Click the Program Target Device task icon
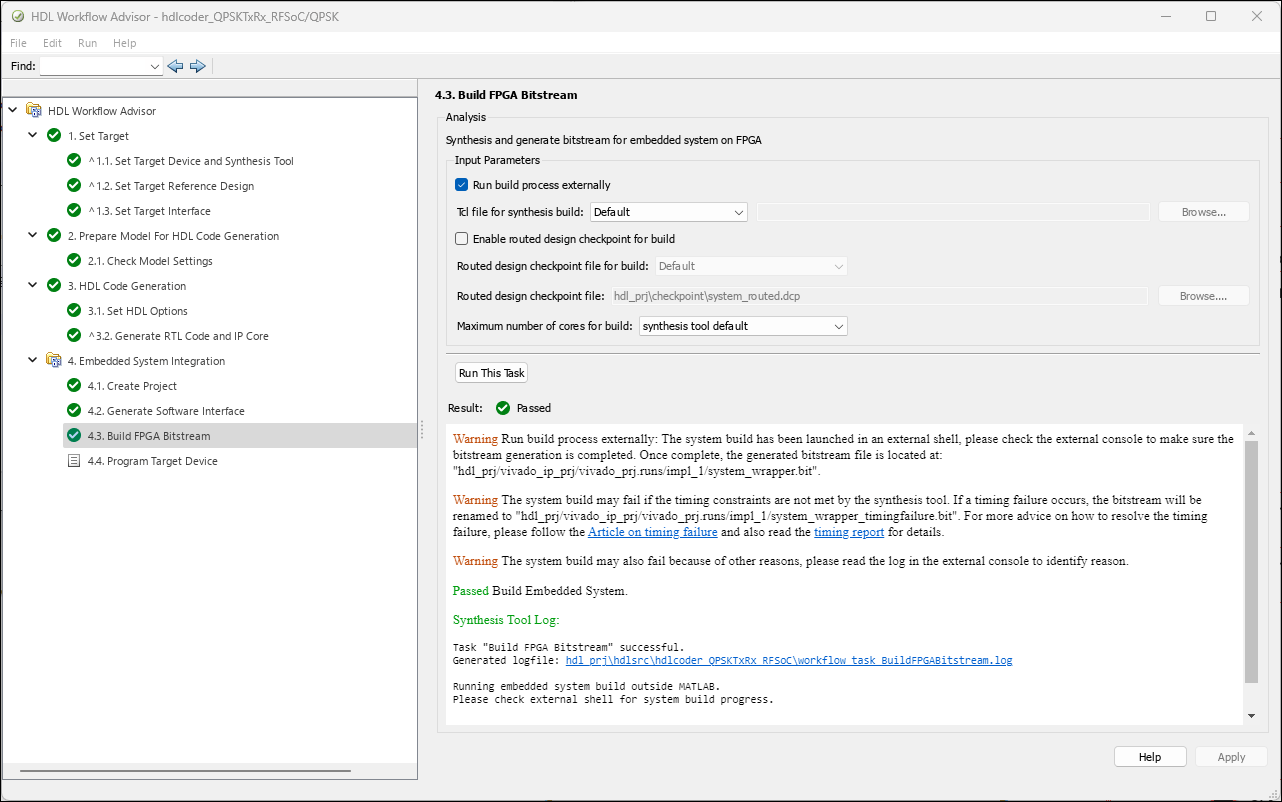 [x=74, y=461]
